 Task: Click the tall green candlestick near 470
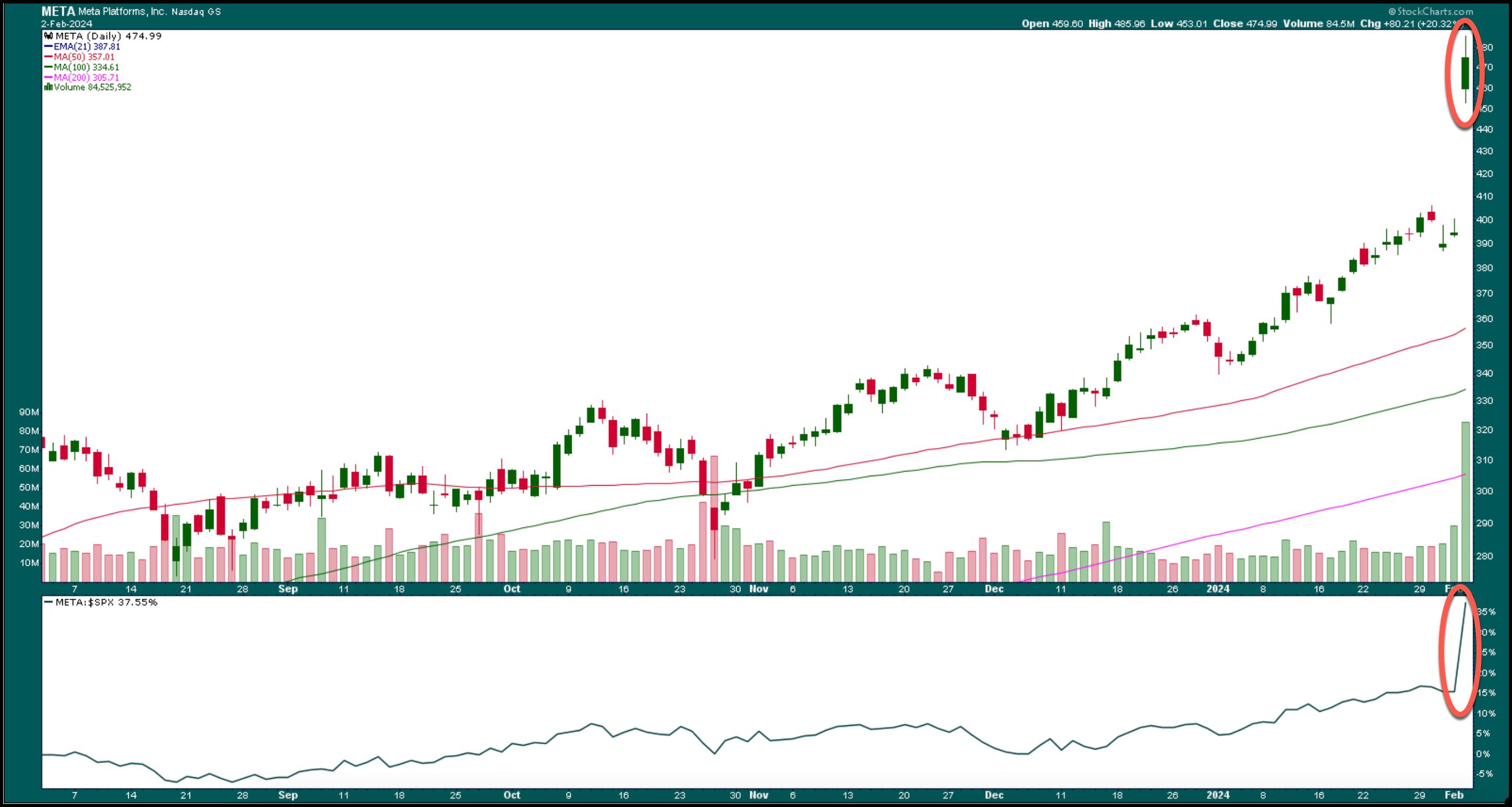[1465, 73]
